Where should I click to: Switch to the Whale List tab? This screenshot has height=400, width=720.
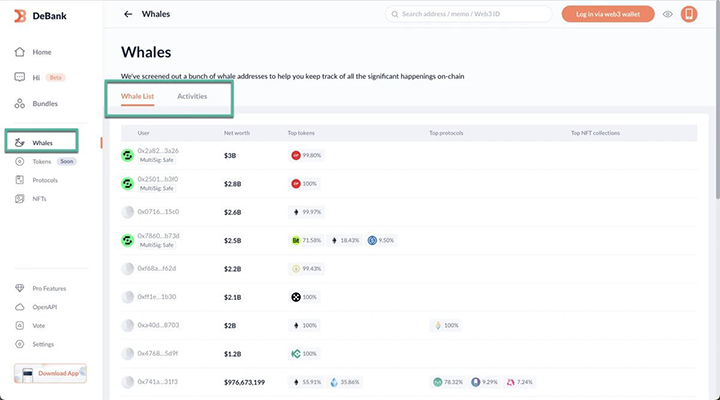[x=137, y=96]
